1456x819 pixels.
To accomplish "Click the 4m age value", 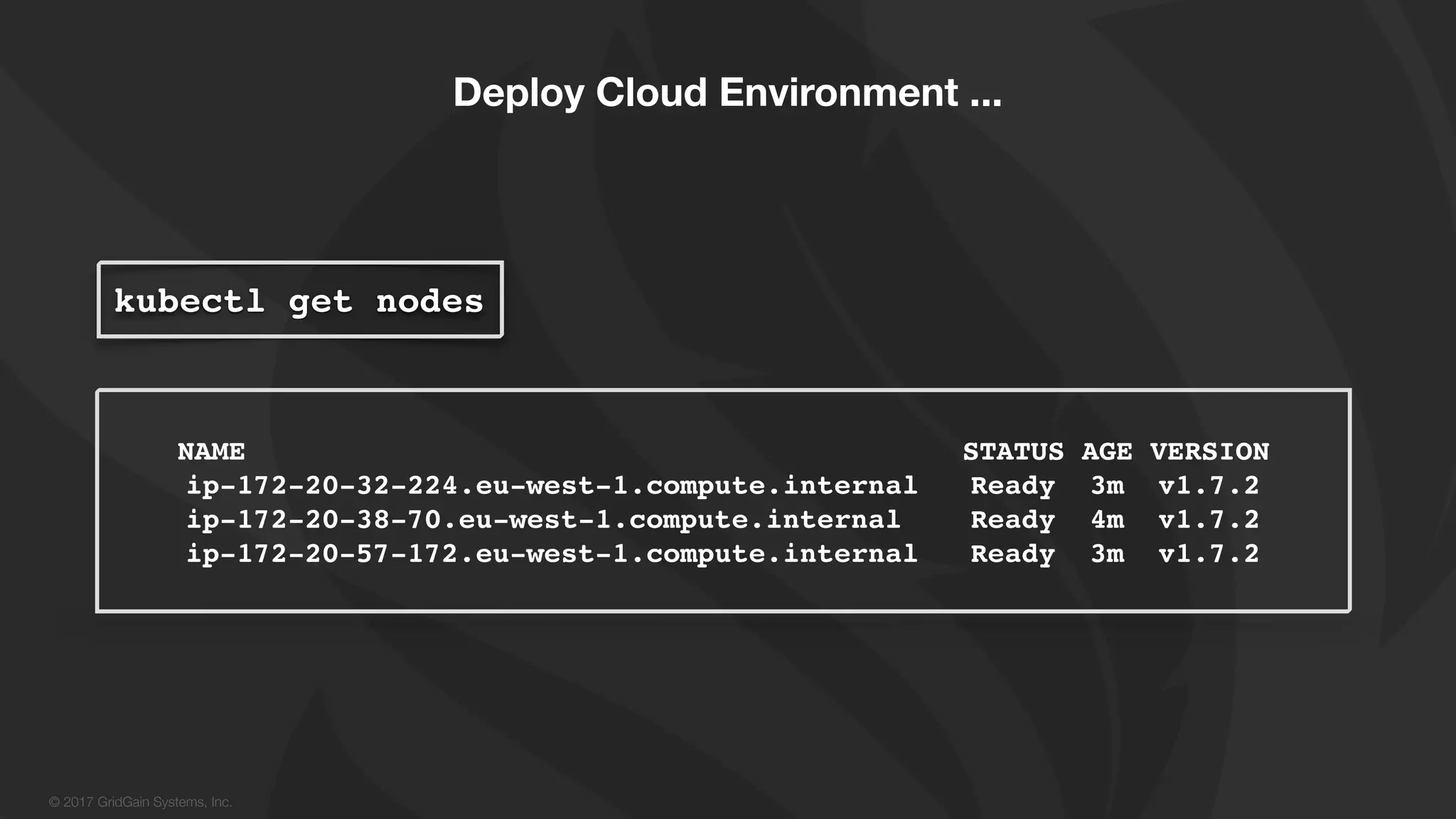I will [x=1108, y=520].
